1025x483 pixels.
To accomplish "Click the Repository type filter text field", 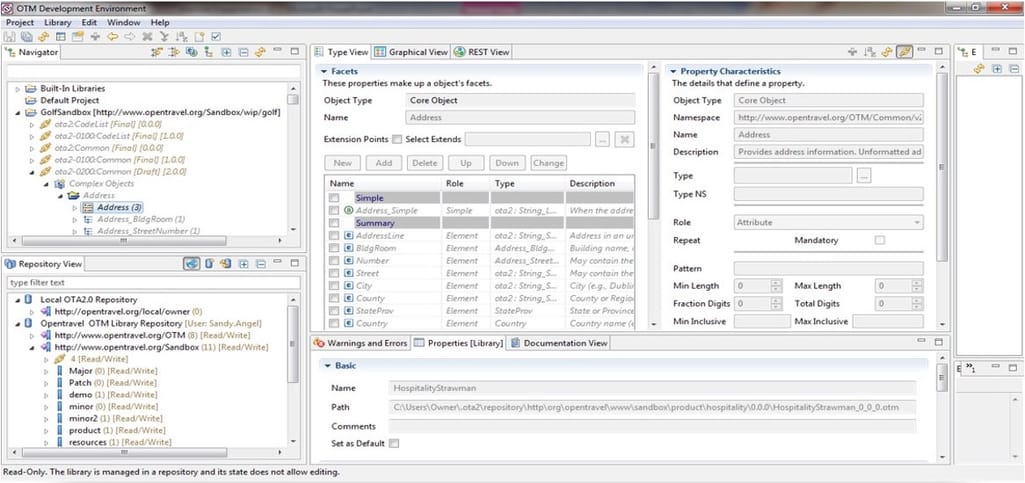I will 154,283.
